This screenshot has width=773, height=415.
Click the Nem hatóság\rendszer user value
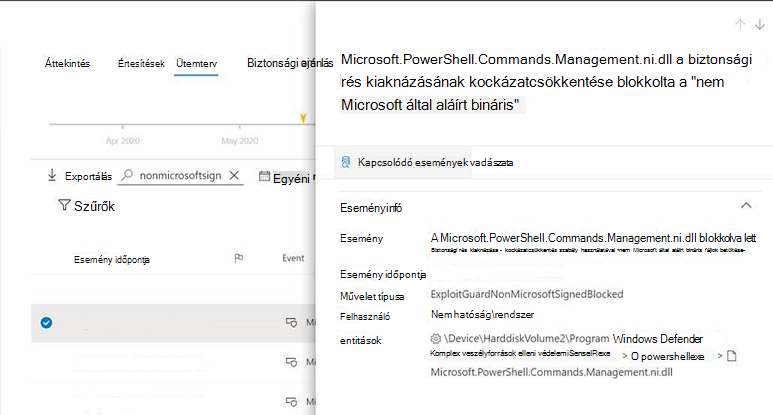tap(483, 314)
